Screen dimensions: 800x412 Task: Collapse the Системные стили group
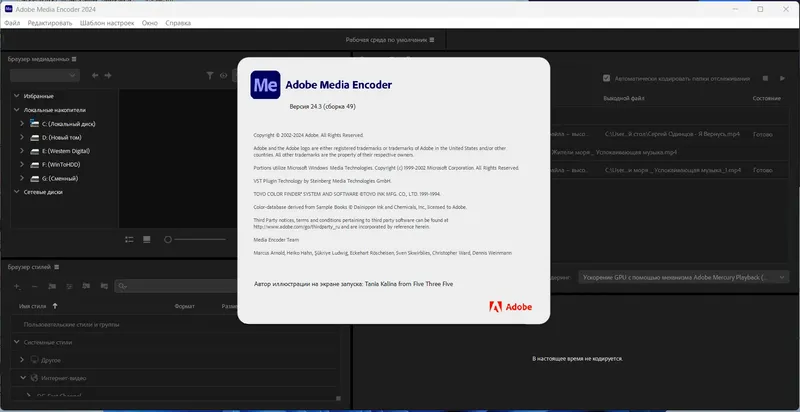17,342
